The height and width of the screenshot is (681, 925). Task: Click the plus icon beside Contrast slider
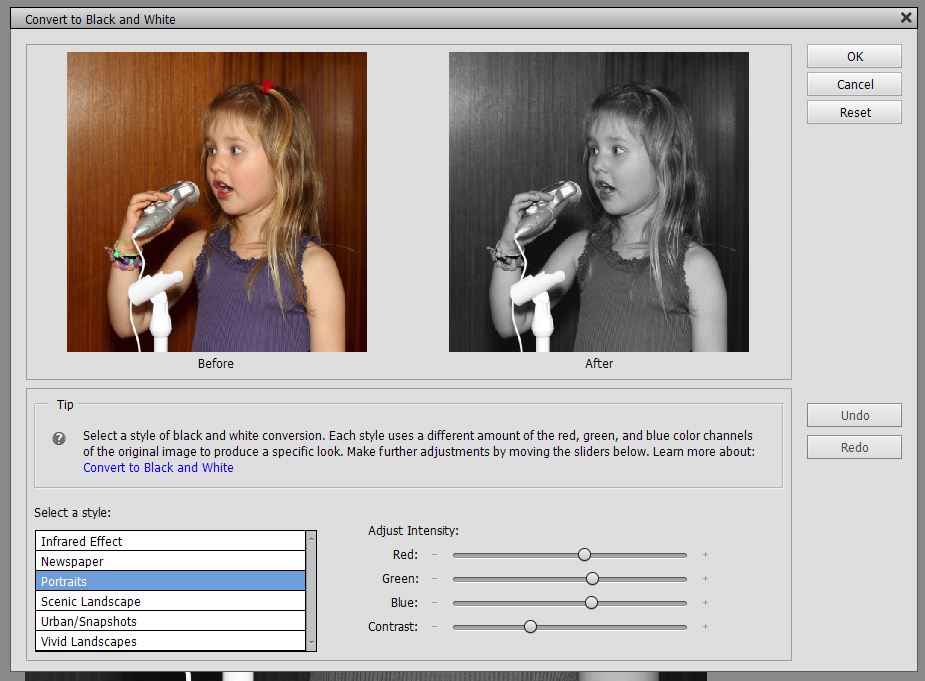(x=705, y=626)
